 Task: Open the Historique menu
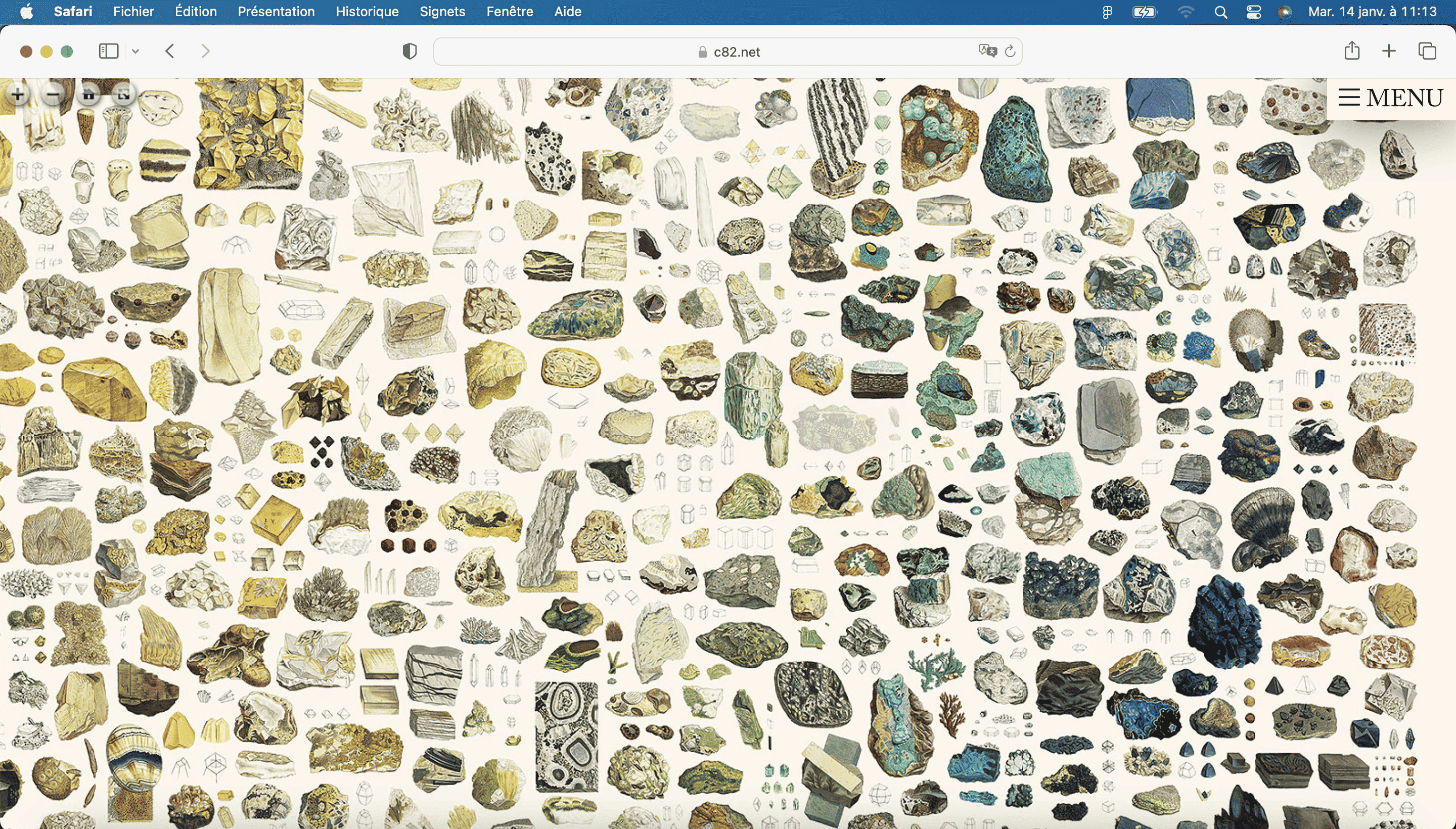coord(367,12)
